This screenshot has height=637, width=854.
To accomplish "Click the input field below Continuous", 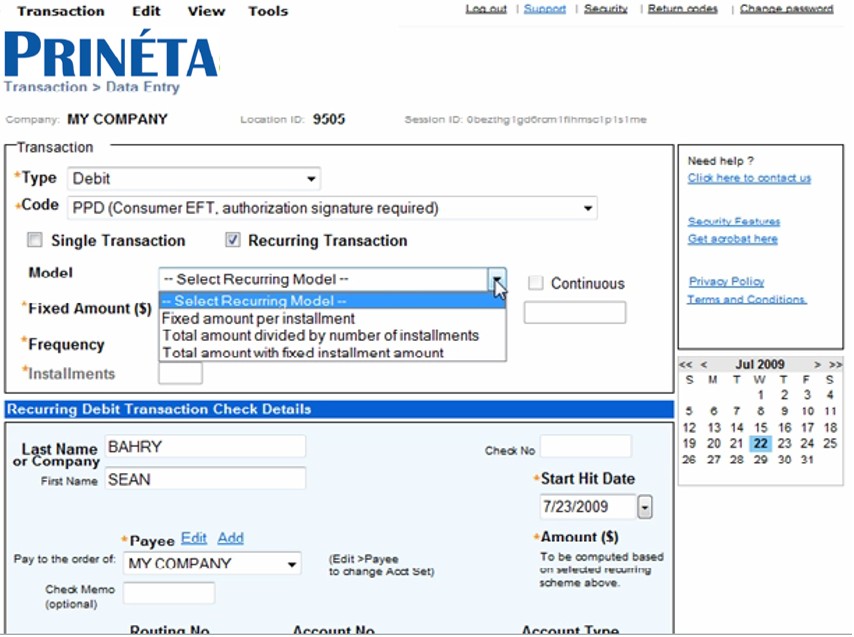I will coord(575,313).
